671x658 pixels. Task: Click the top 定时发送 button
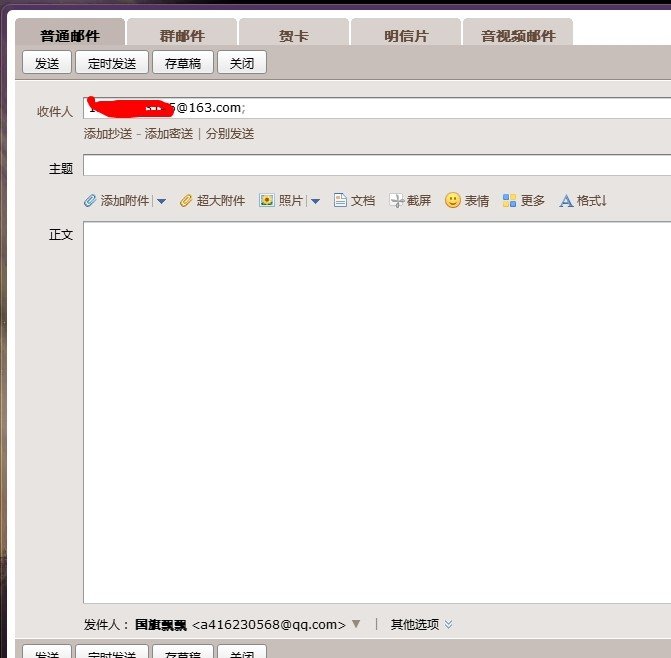pos(112,62)
